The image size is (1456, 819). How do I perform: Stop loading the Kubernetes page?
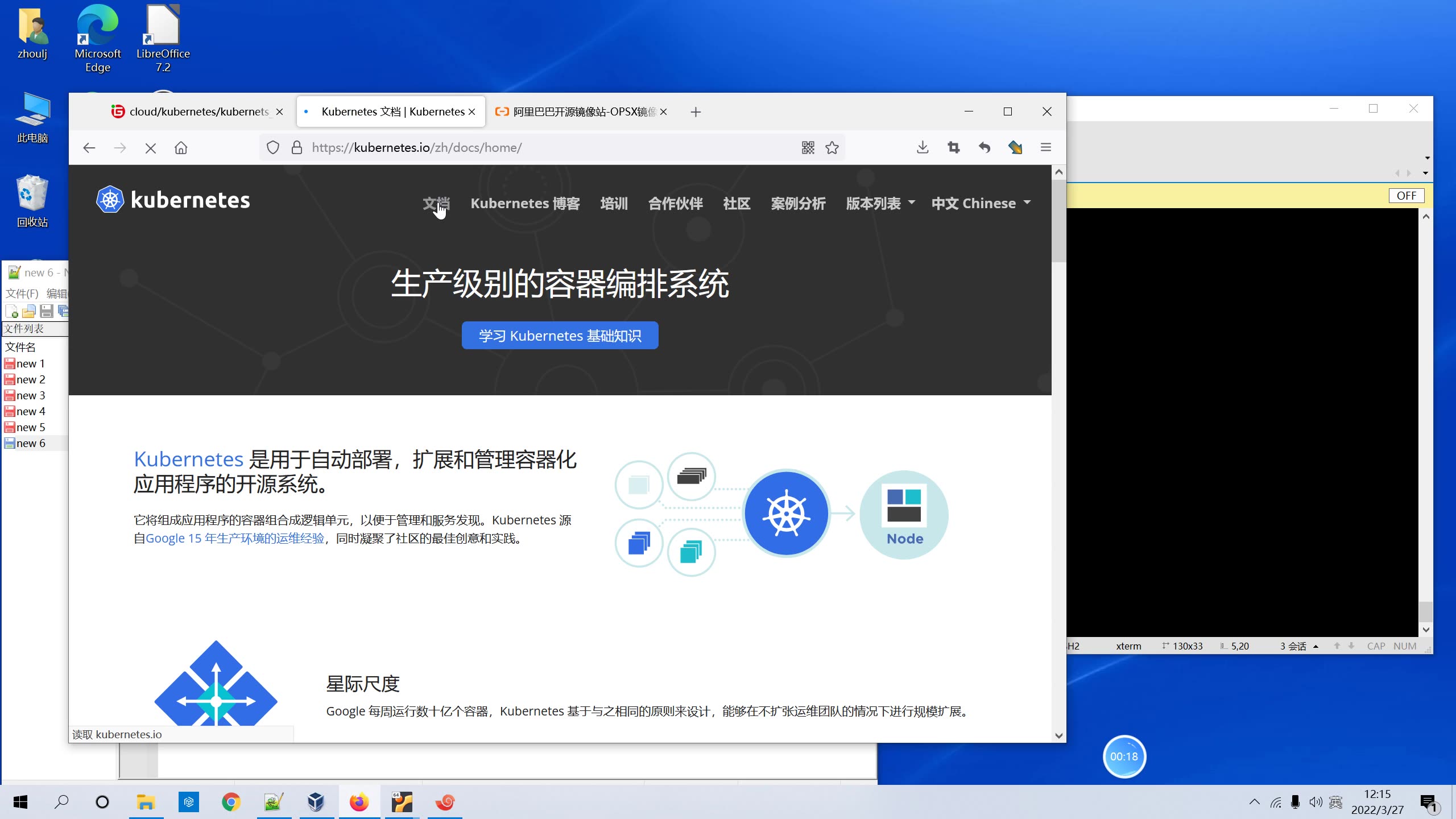[150, 148]
